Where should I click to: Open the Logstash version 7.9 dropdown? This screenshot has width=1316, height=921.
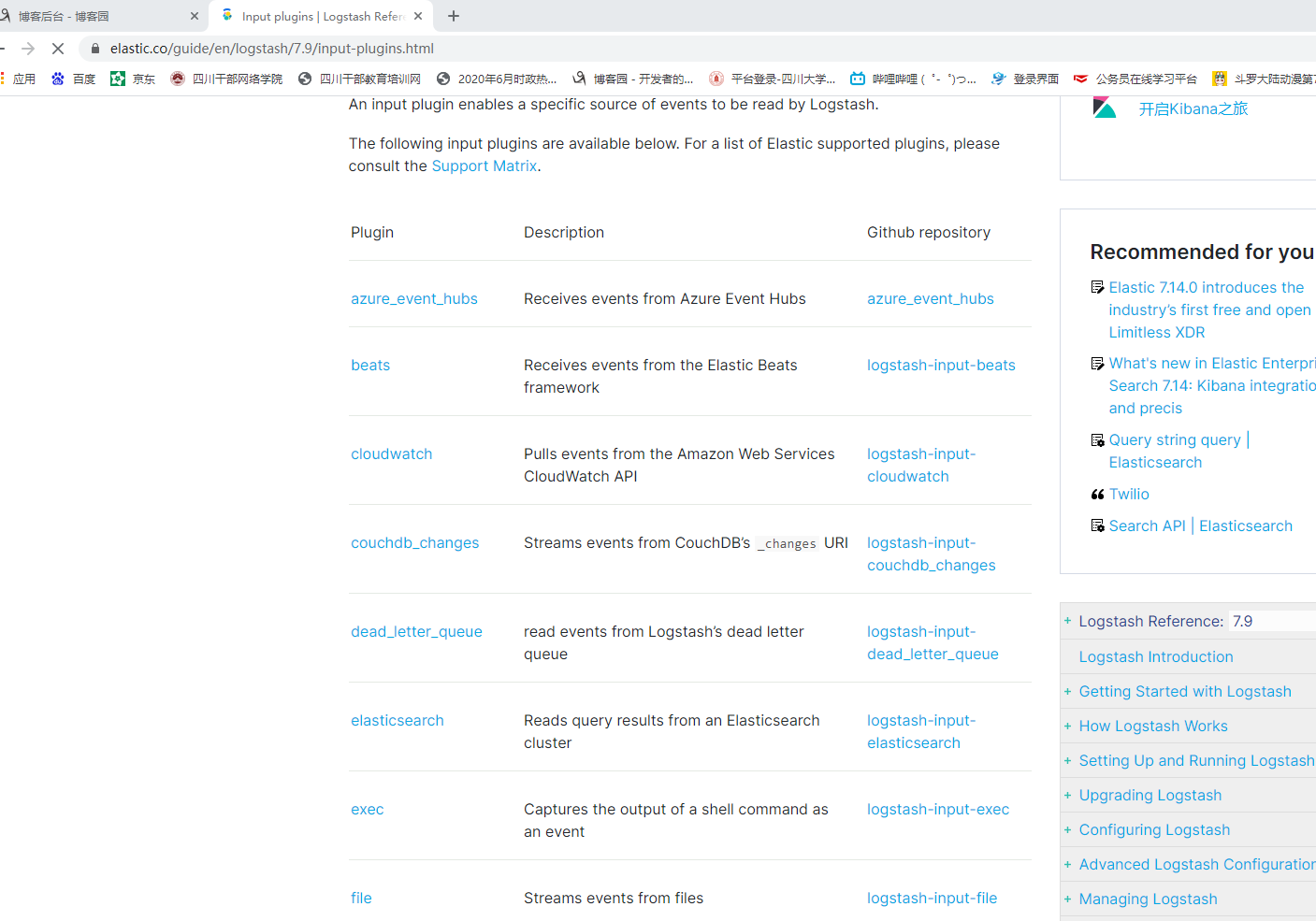[x=1272, y=621]
